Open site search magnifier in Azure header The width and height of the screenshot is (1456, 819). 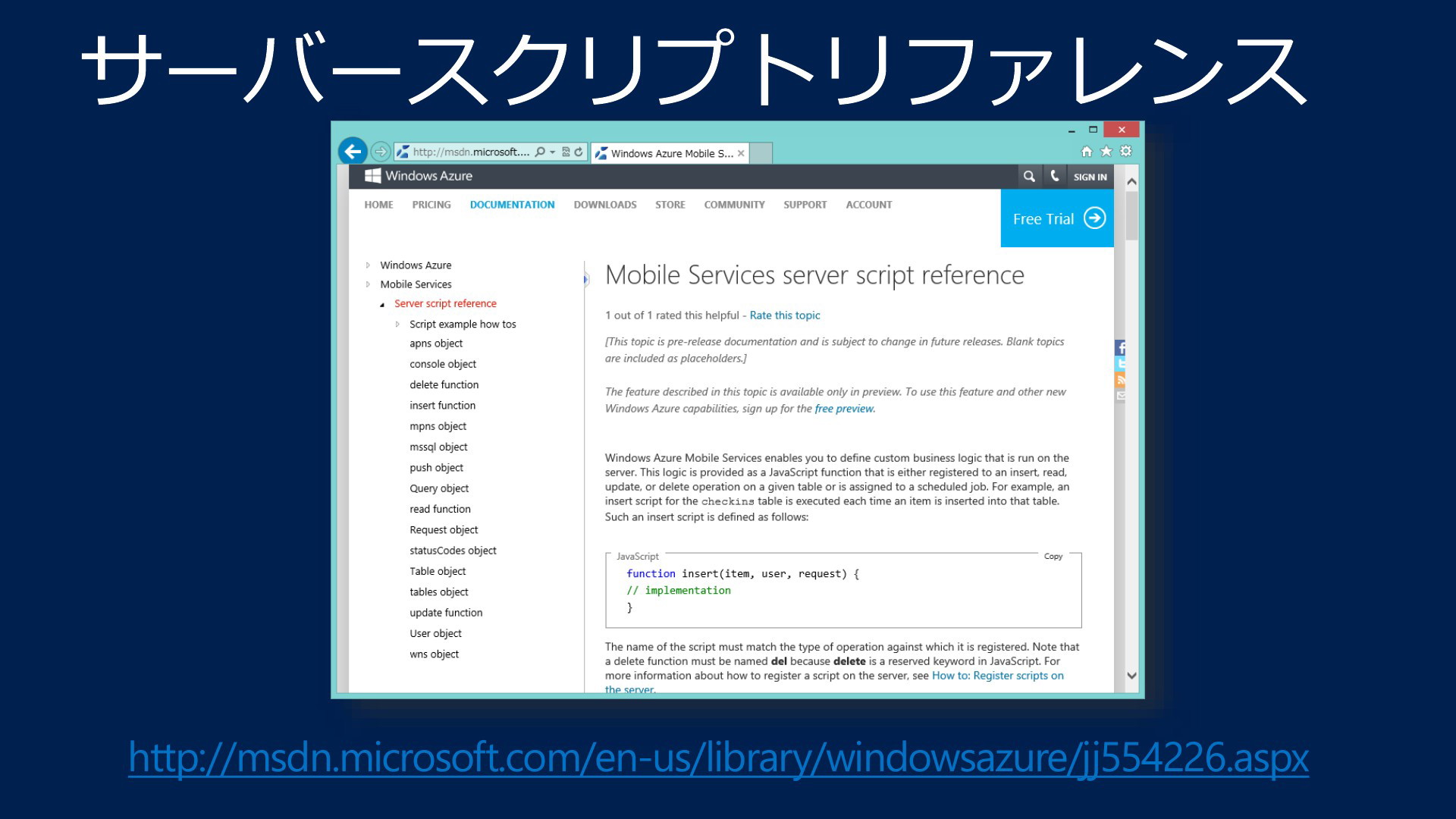[1029, 177]
